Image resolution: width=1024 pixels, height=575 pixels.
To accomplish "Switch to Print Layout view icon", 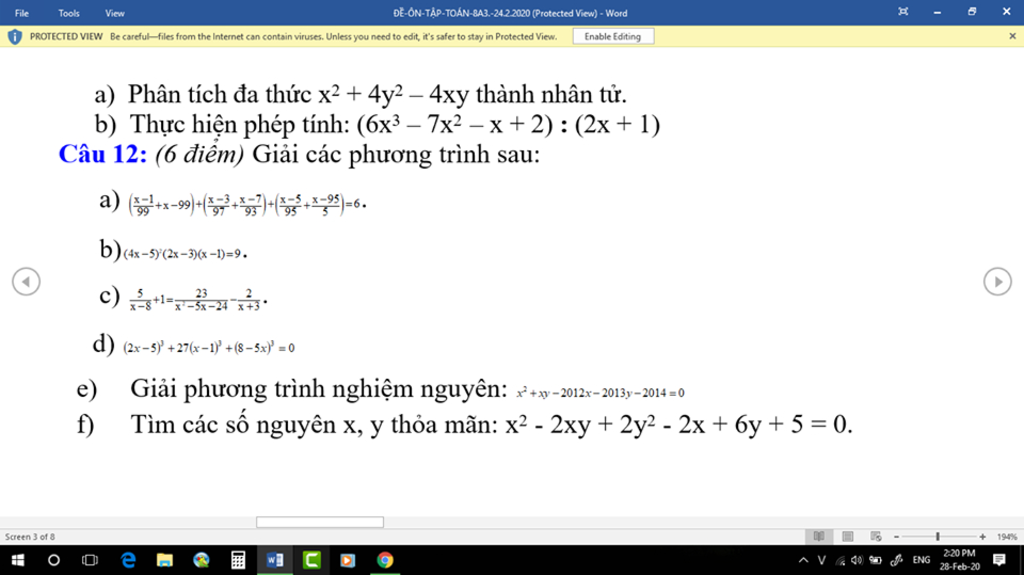I will [848, 536].
